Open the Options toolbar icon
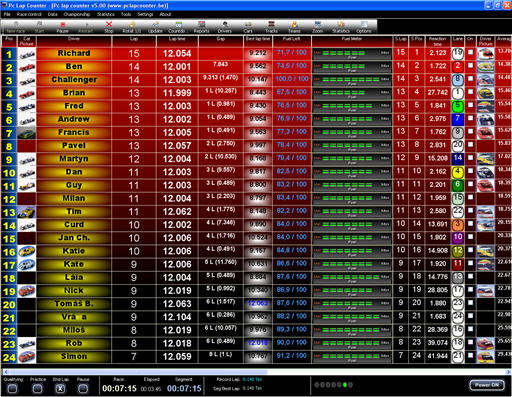 coord(364,27)
